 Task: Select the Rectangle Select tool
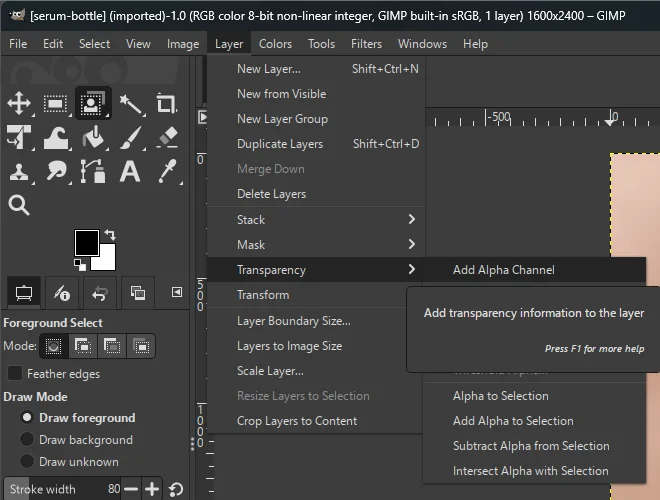pos(56,103)
